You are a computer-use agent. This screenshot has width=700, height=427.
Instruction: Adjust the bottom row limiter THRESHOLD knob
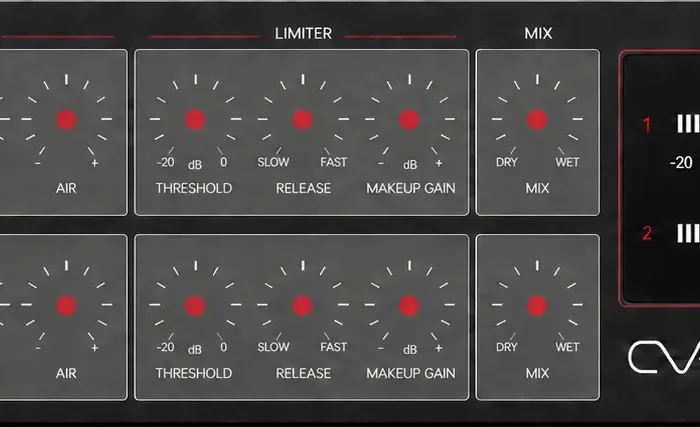tap(195, 306)
